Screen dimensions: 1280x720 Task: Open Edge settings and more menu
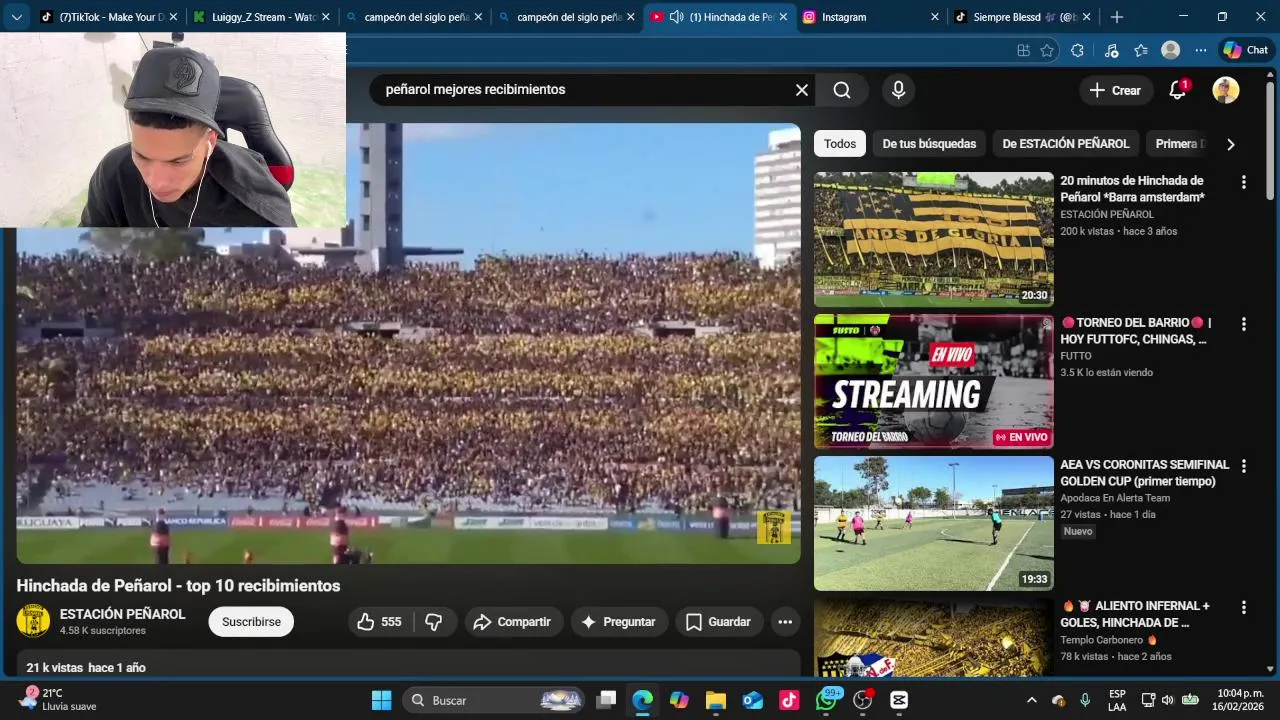(1199, 50)
